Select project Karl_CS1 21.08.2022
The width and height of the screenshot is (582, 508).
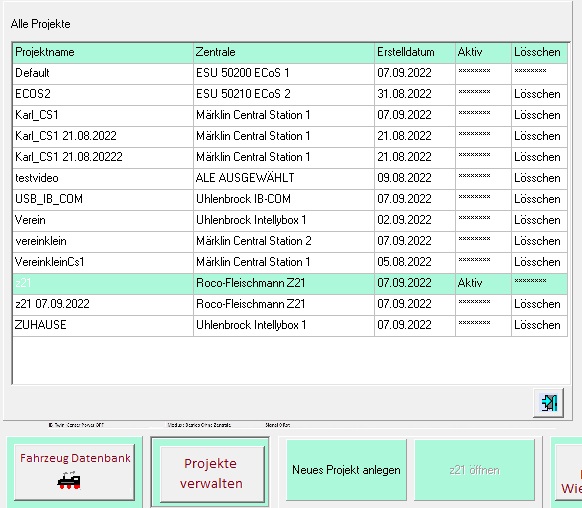click(103, 136)
